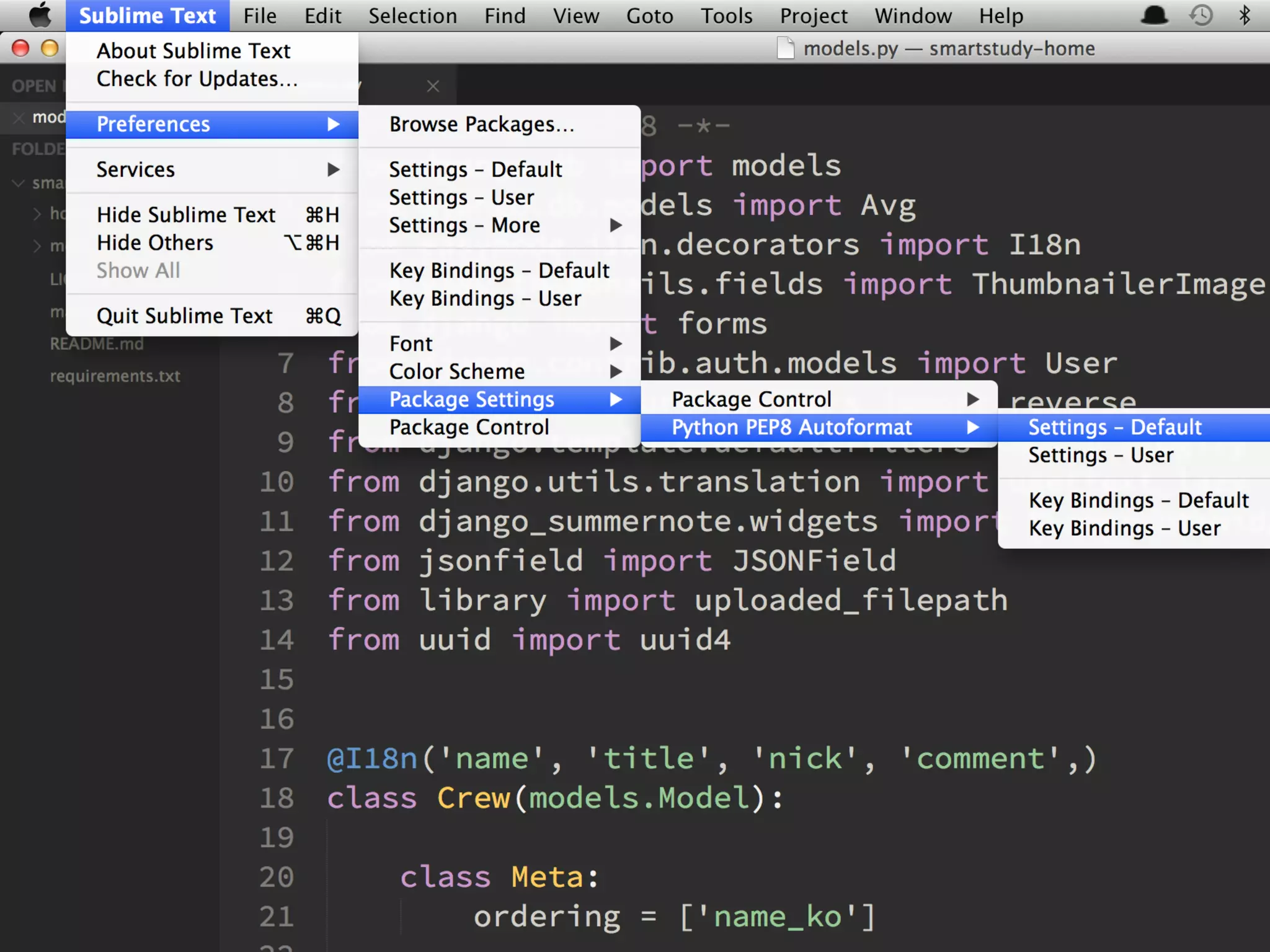1270x952 pixels.
Task: Open Key Bindings – User in Preferences submenu
Action: tap(499, 298)
